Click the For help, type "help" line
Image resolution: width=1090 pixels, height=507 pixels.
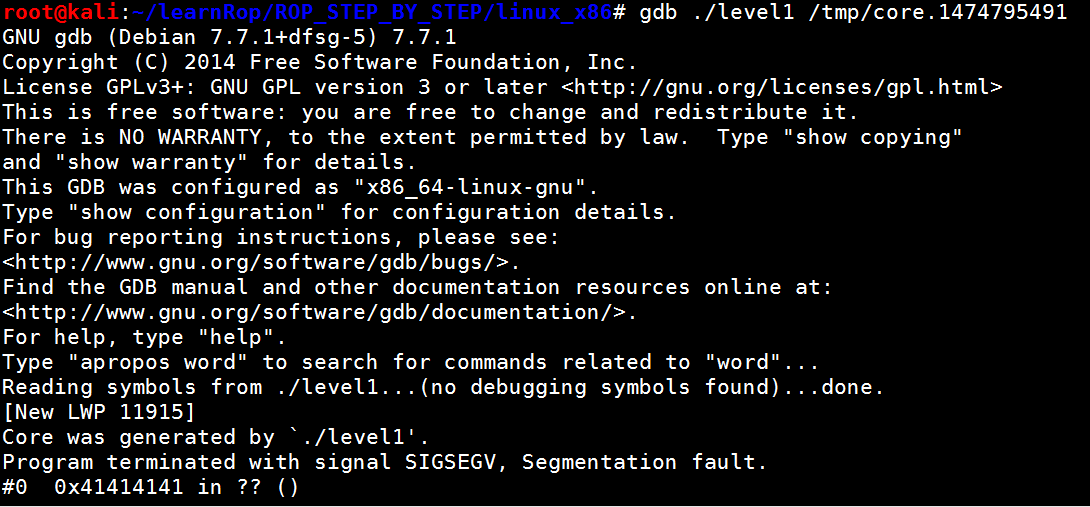tap(145, 337)
